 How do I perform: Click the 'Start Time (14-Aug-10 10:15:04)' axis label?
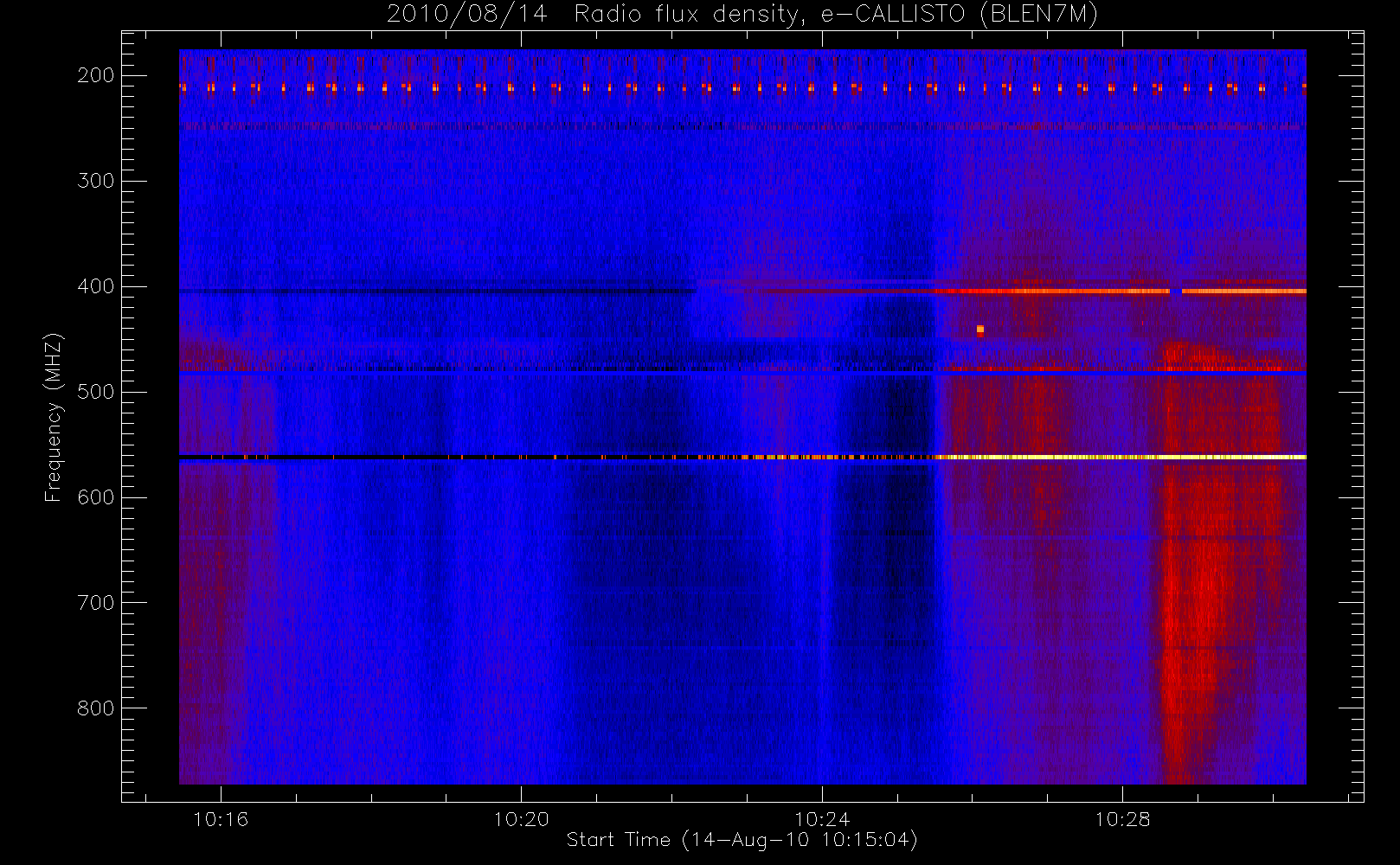(x=742, y=840)
